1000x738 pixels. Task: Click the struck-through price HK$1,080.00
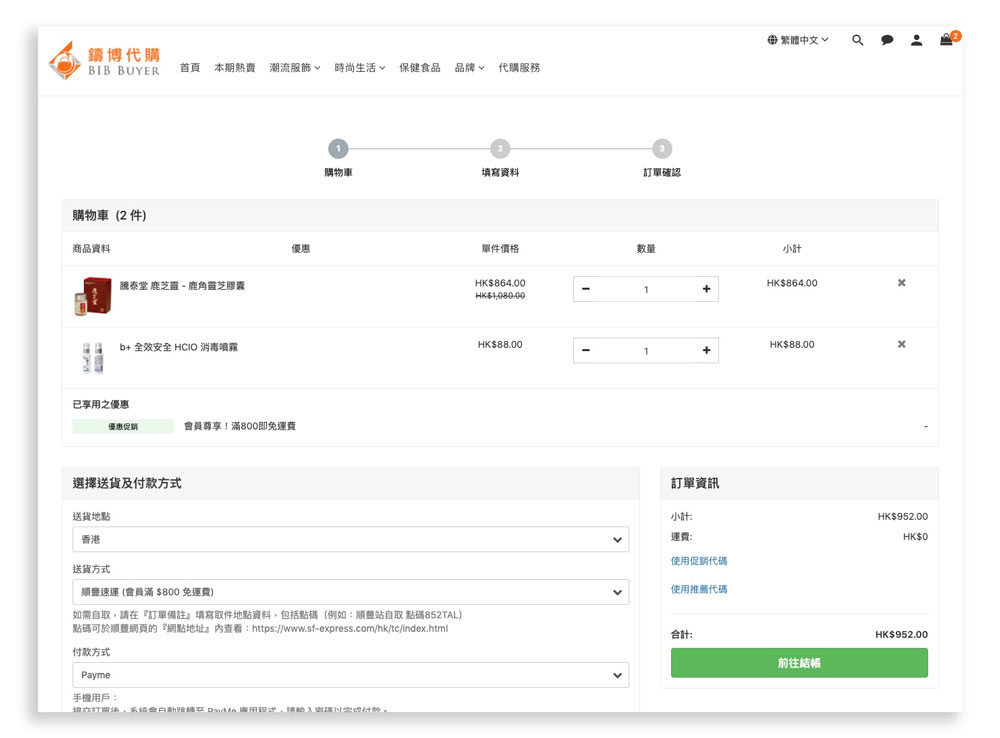[500, 295]
